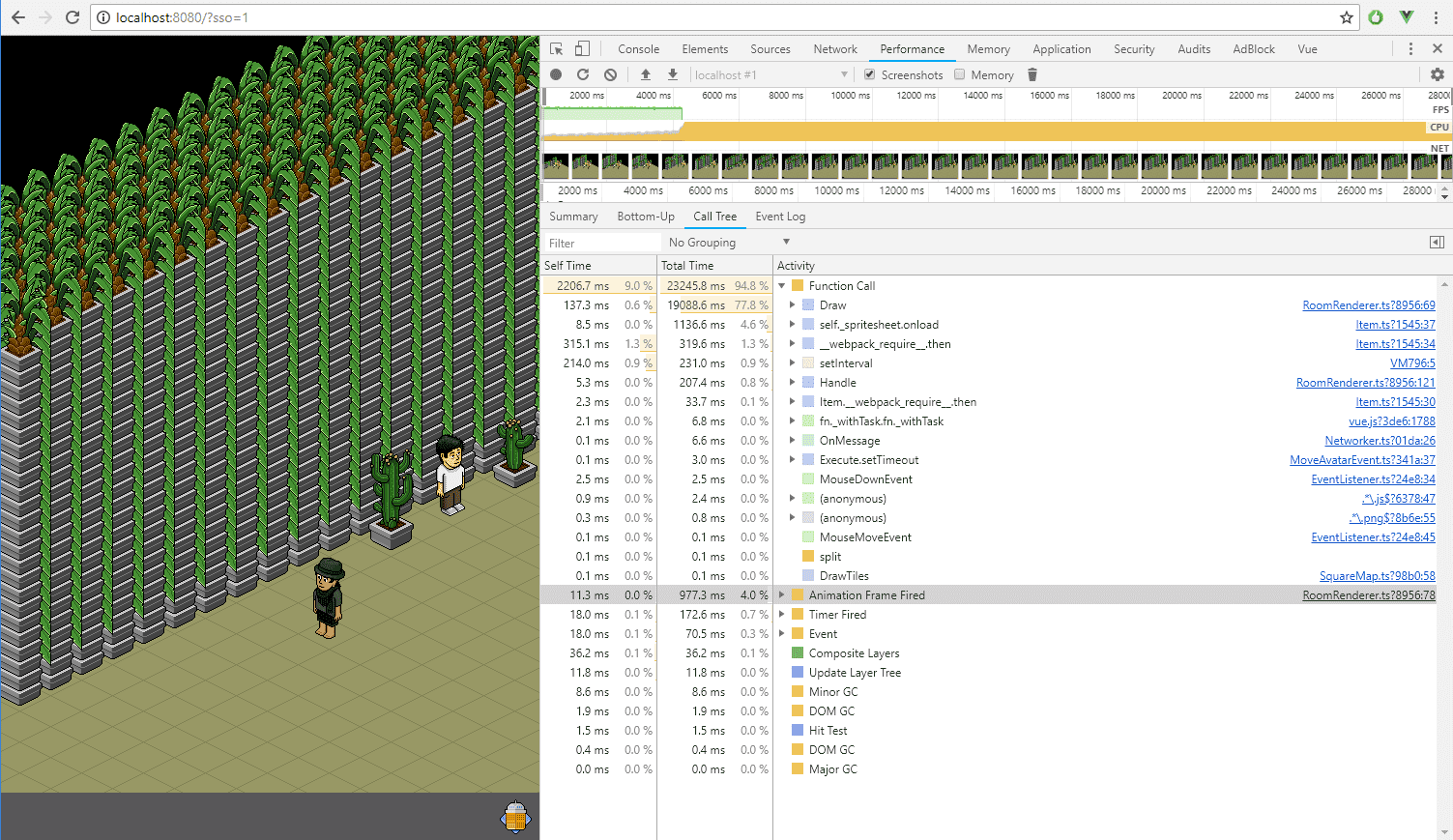1453x840 pixels.
Task: Click the browser forward arrow
Action: 44,17
